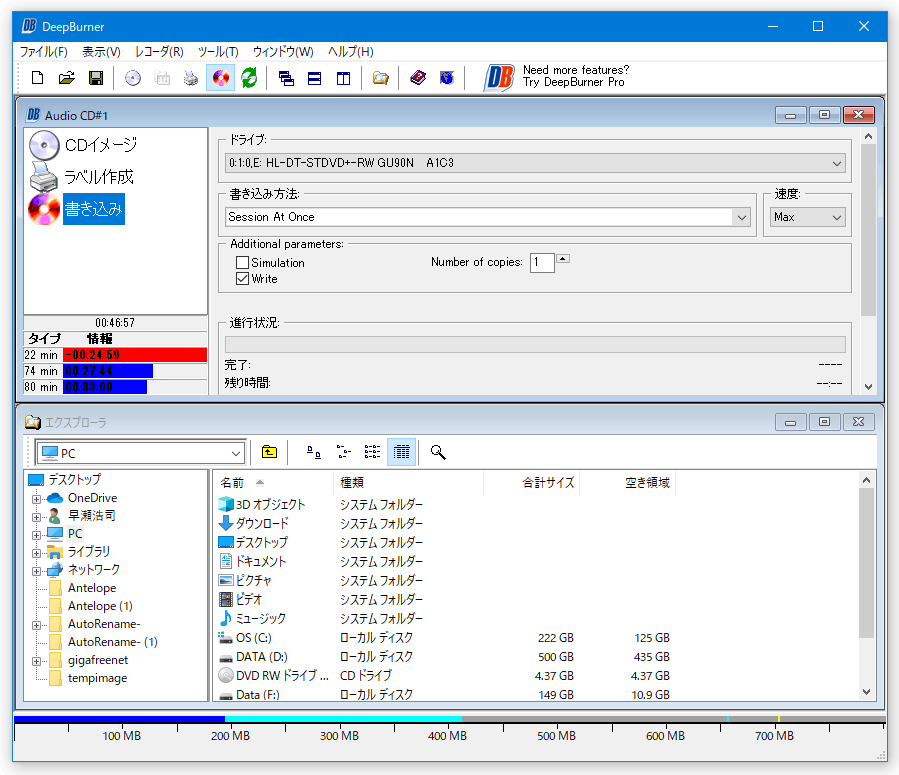899x775 pixels.
Task: Click the globe web toolbar icon
Action: tap(447, 78)
